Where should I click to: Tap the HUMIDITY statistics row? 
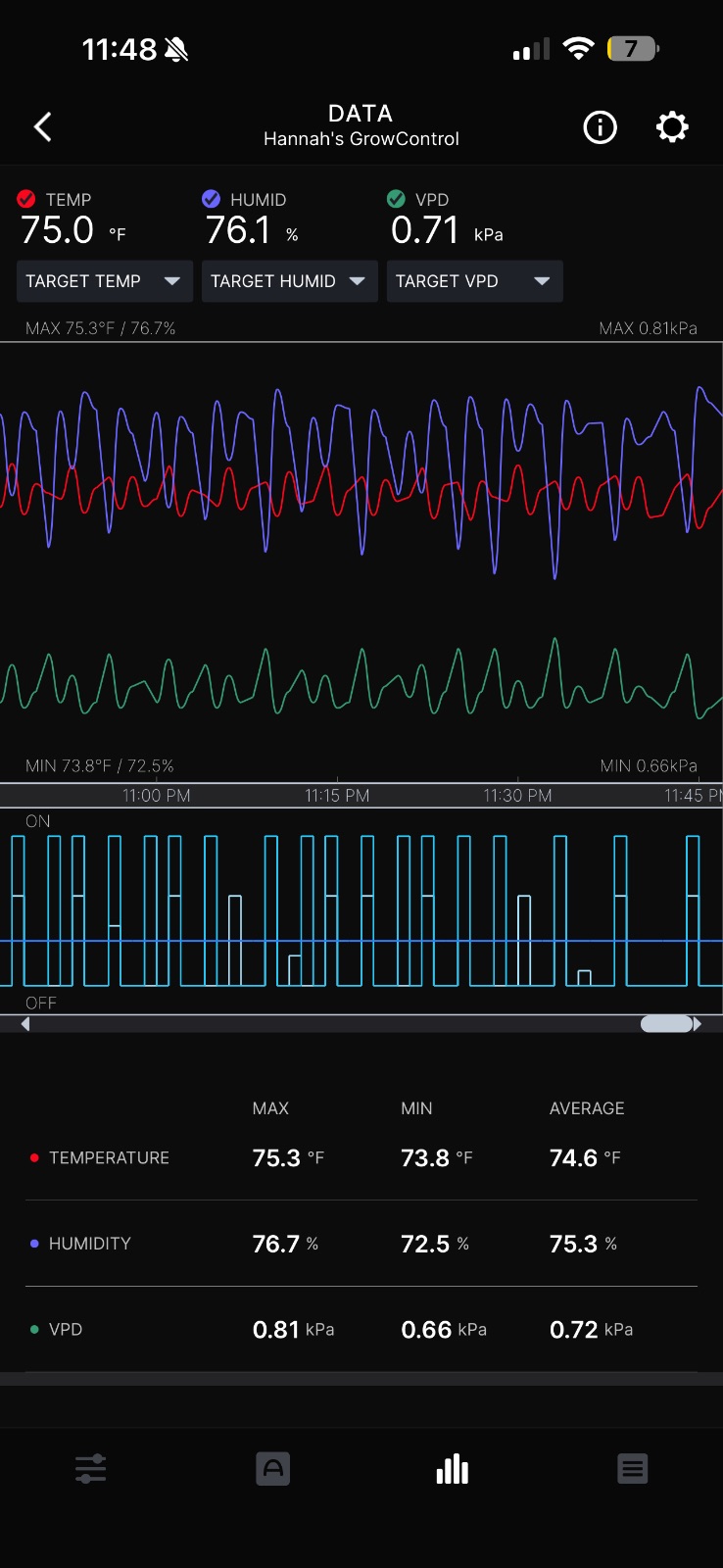point(361,1244)
